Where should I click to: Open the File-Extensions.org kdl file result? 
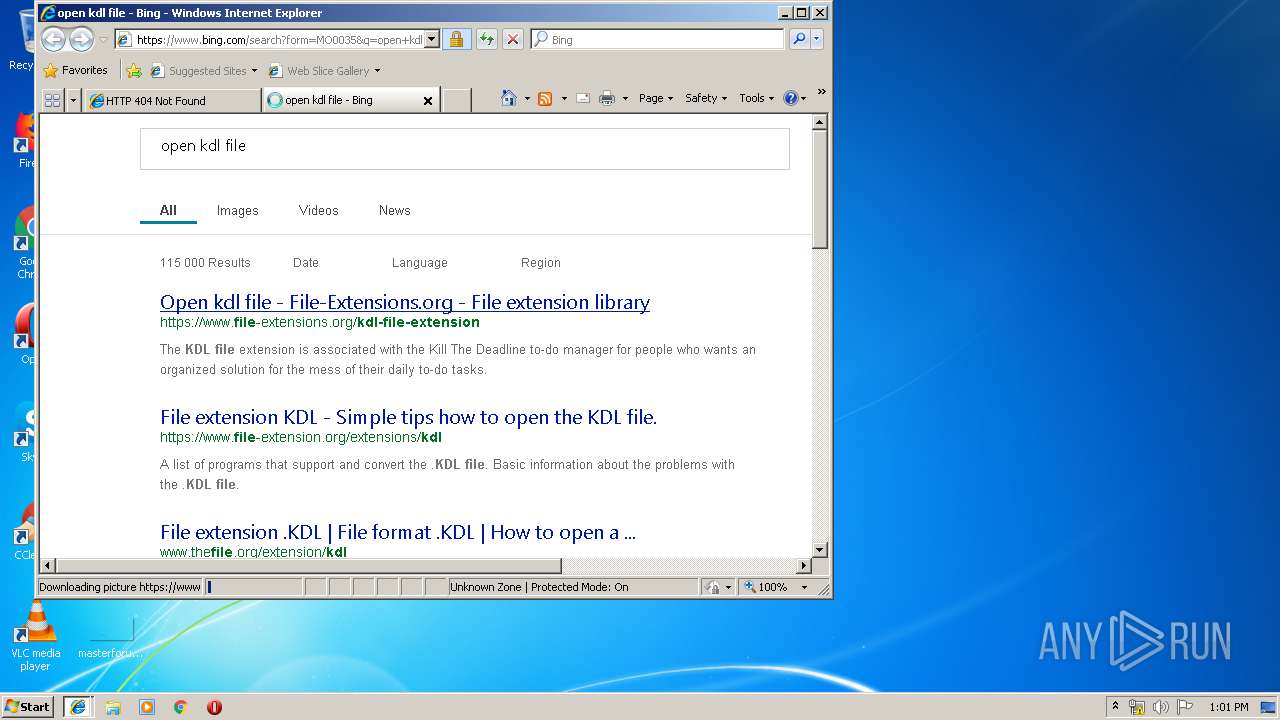tap(405, 302)
